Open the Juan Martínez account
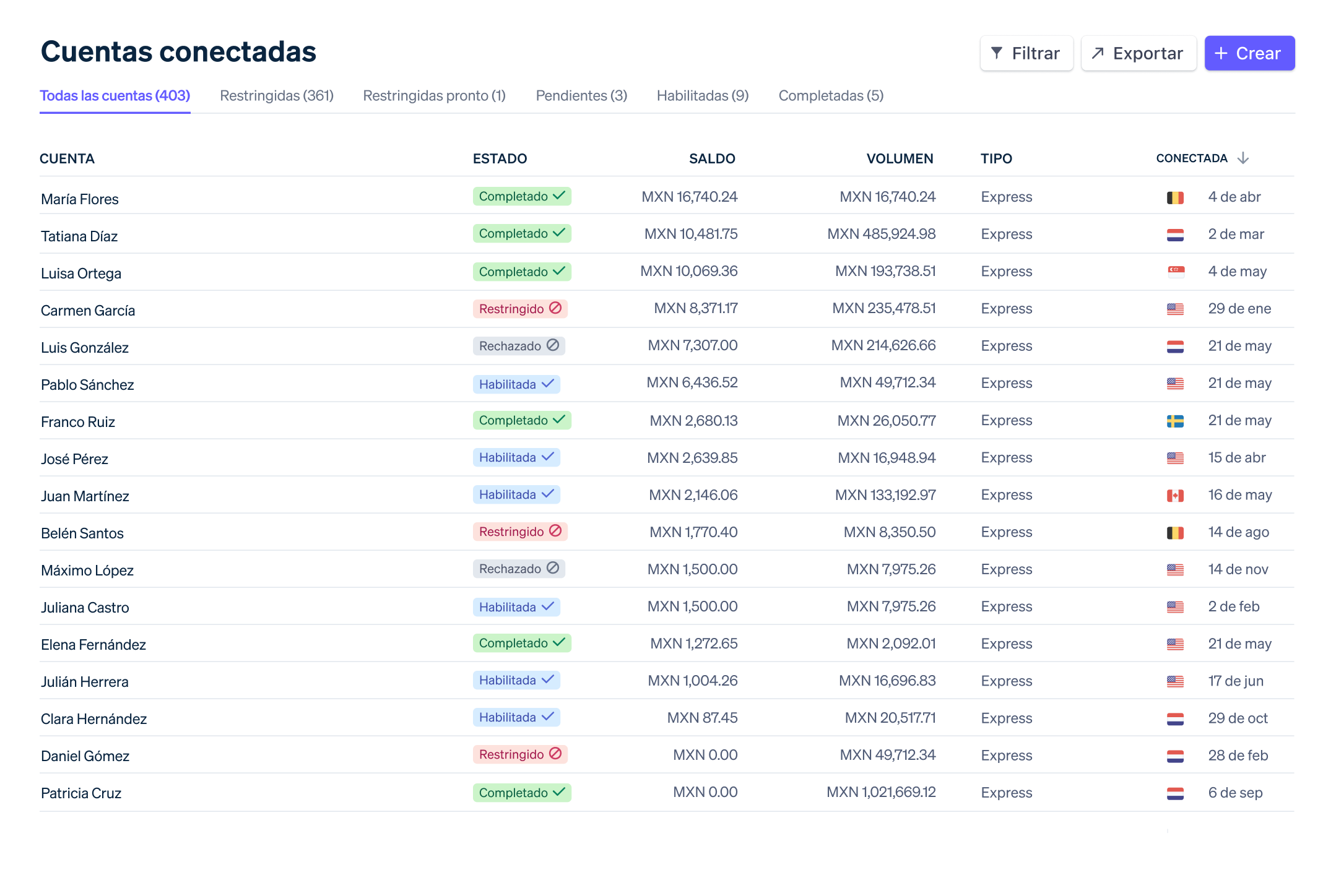This screenshot has height=896, width=1336. (x=85, y=496)
